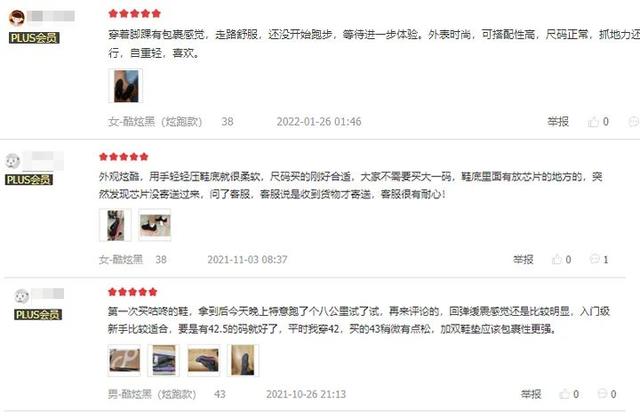Click third reviewer's avatar icon
The width and height of the screenshot is (640, 419).
point(21,296)
